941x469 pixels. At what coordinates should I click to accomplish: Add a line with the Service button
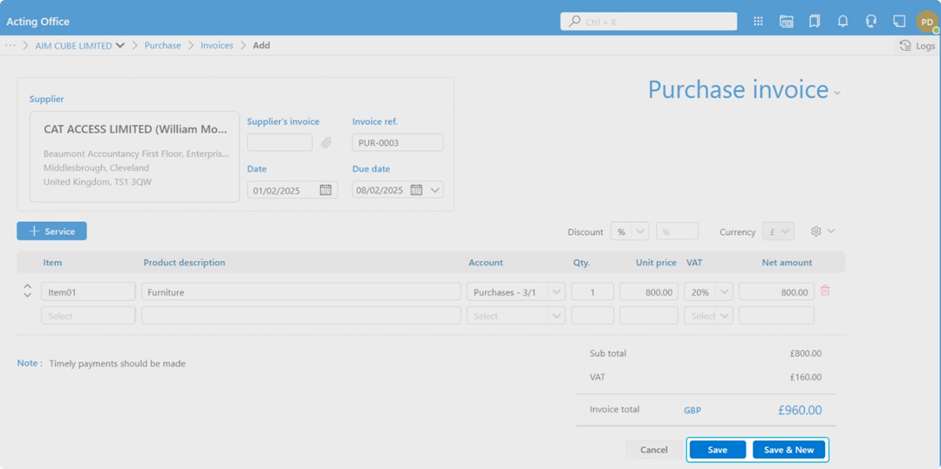[x=52, y=231]
